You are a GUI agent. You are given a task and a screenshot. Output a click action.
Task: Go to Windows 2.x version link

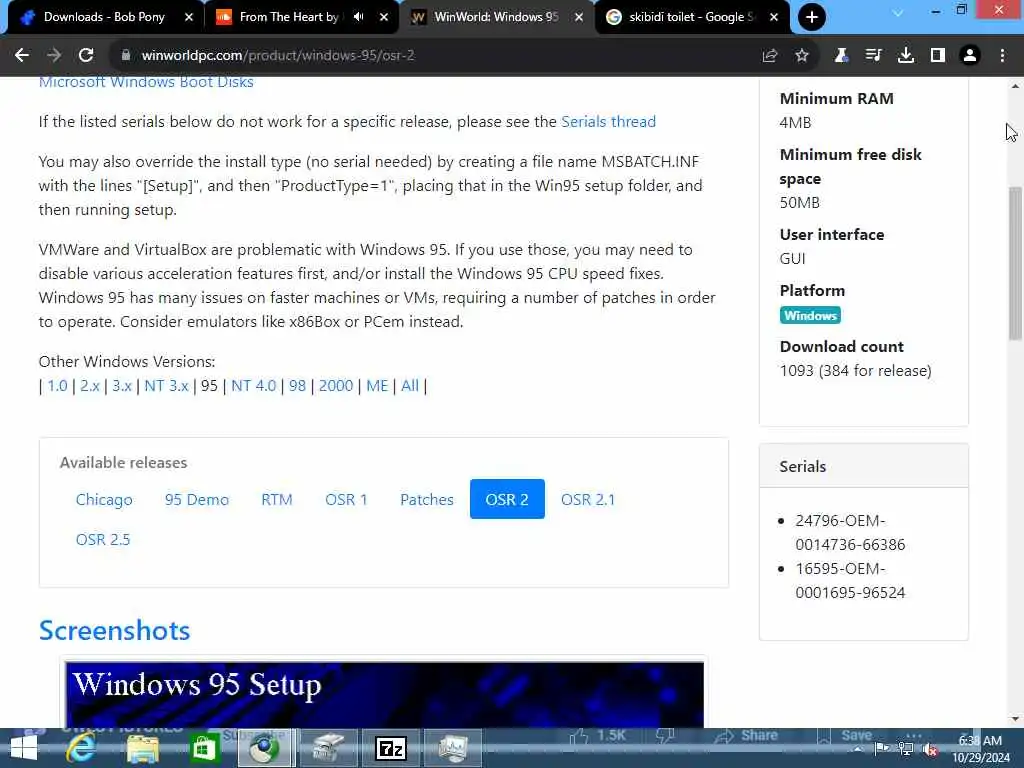tap(90, 386)
